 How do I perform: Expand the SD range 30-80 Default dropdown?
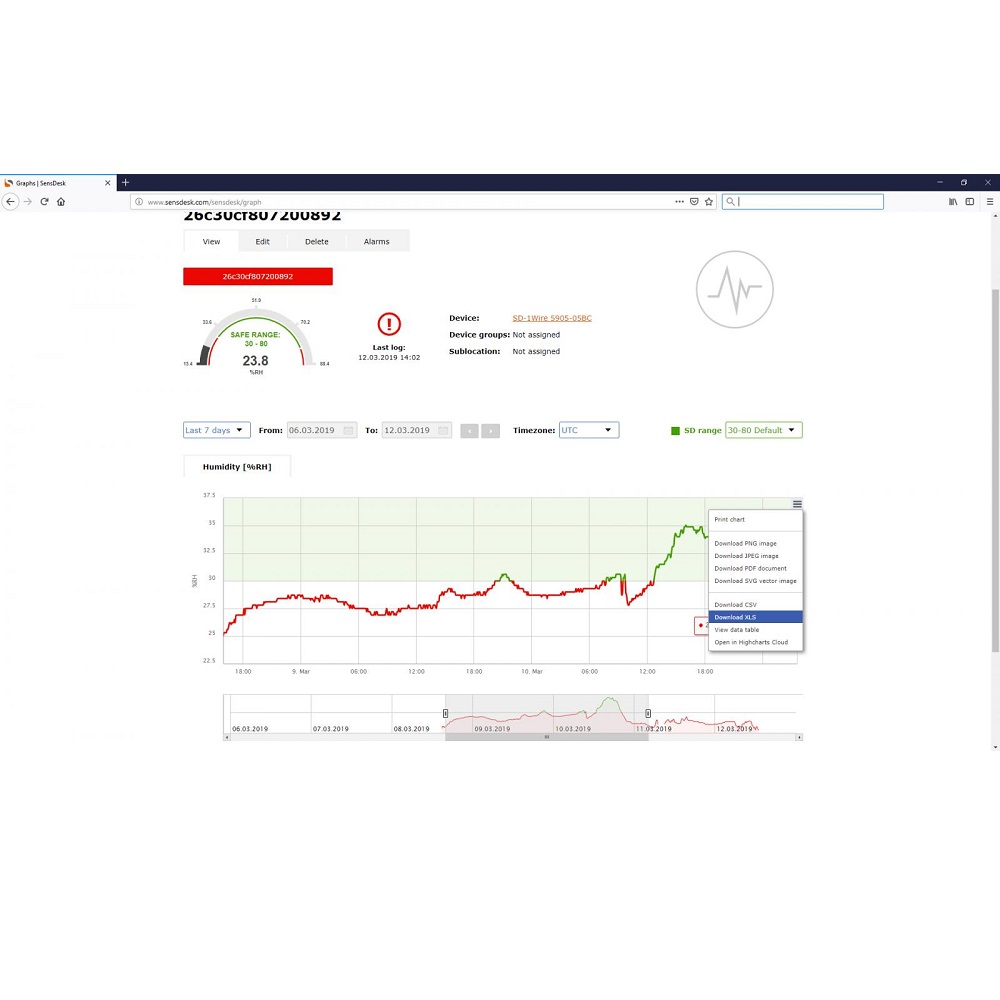pyautogui.click(x=763, y=431)
